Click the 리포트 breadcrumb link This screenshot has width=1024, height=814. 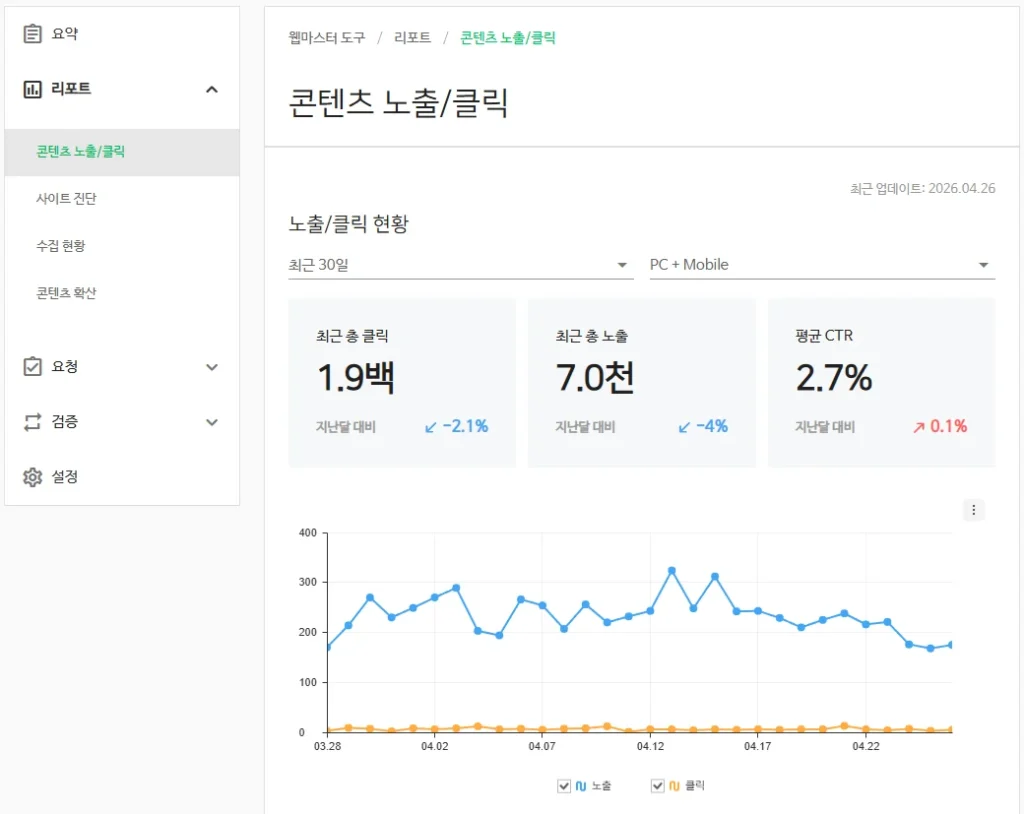click(x=413, y=38)
